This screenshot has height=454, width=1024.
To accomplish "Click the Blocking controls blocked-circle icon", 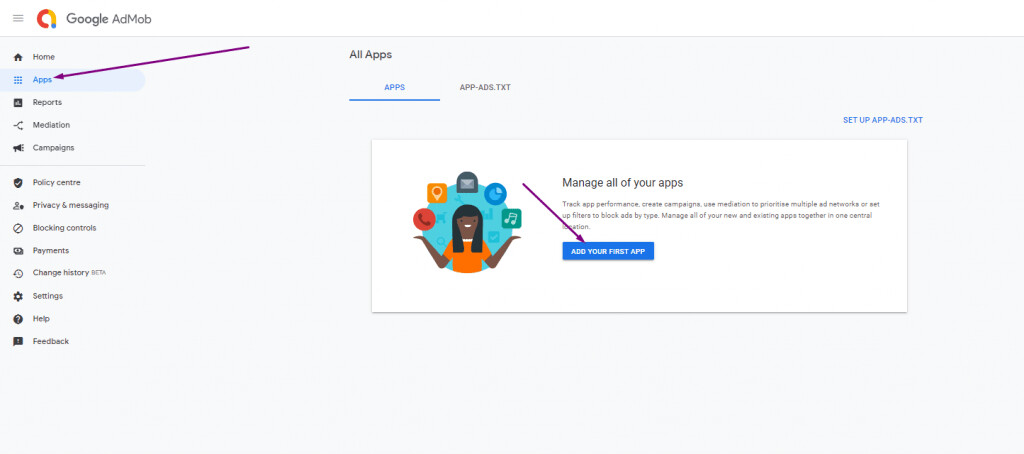I will tap(18, 229).
